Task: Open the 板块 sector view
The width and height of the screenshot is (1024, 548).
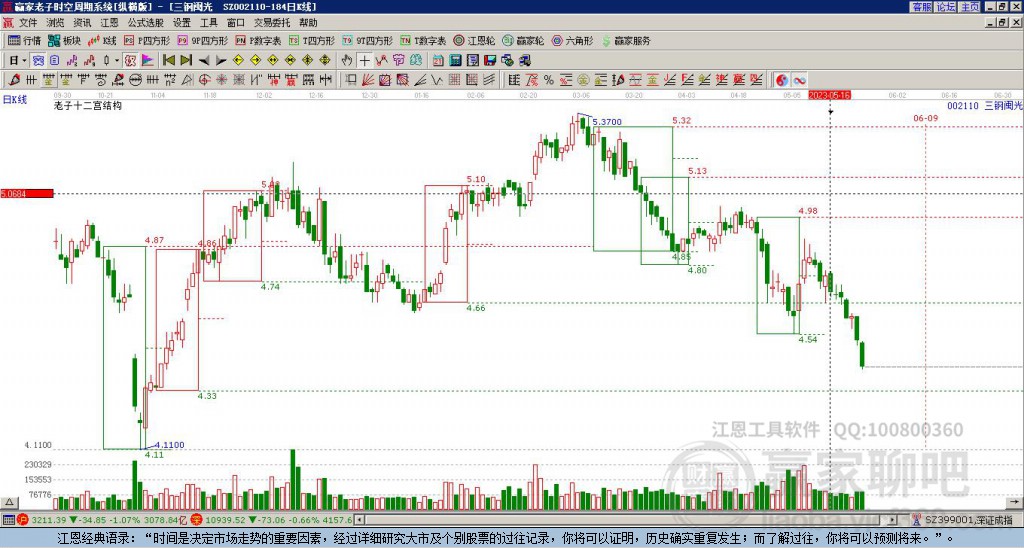Action: [x=65, y=40]
